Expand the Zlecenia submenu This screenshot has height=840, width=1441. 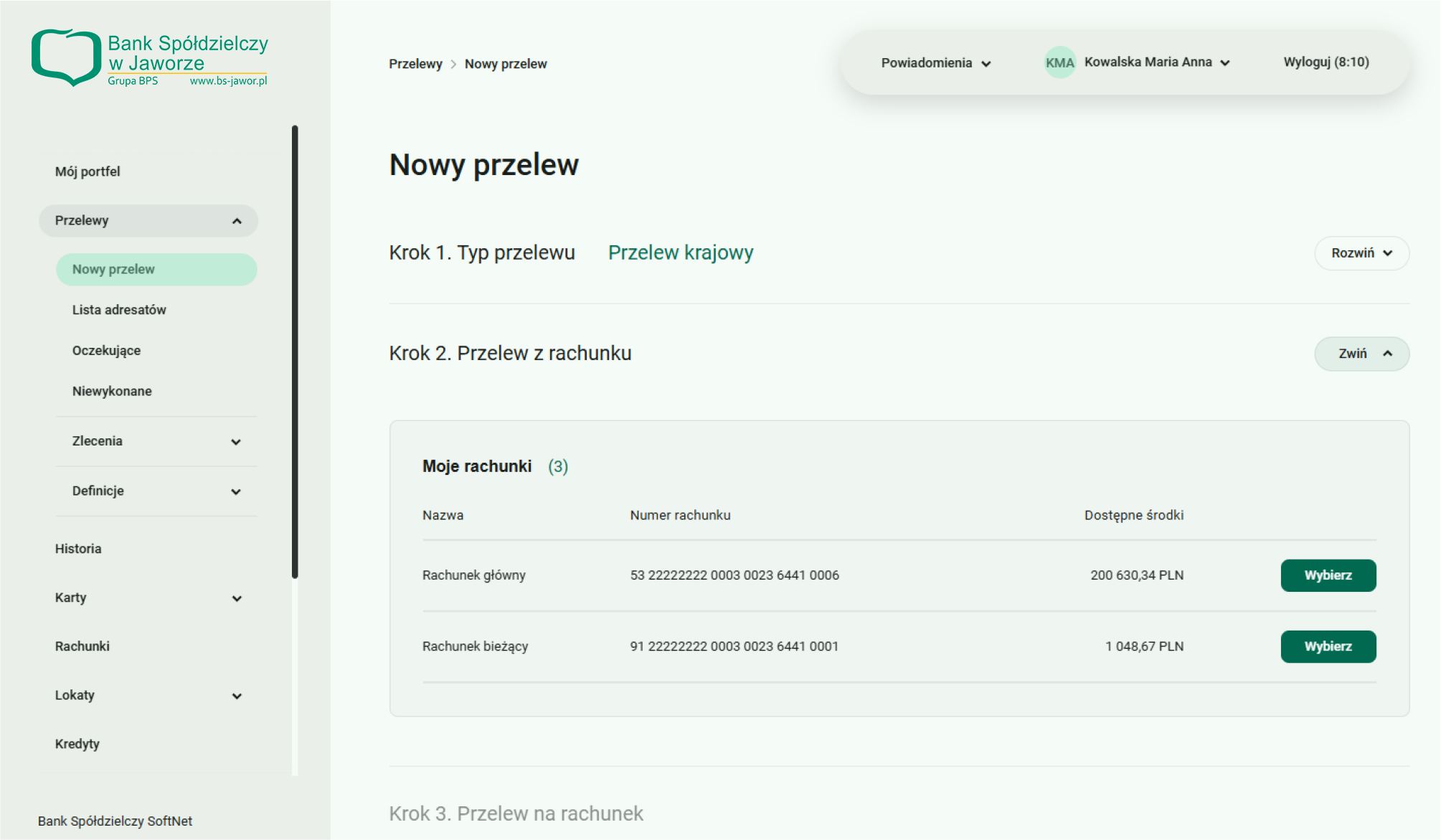[236, 442]
